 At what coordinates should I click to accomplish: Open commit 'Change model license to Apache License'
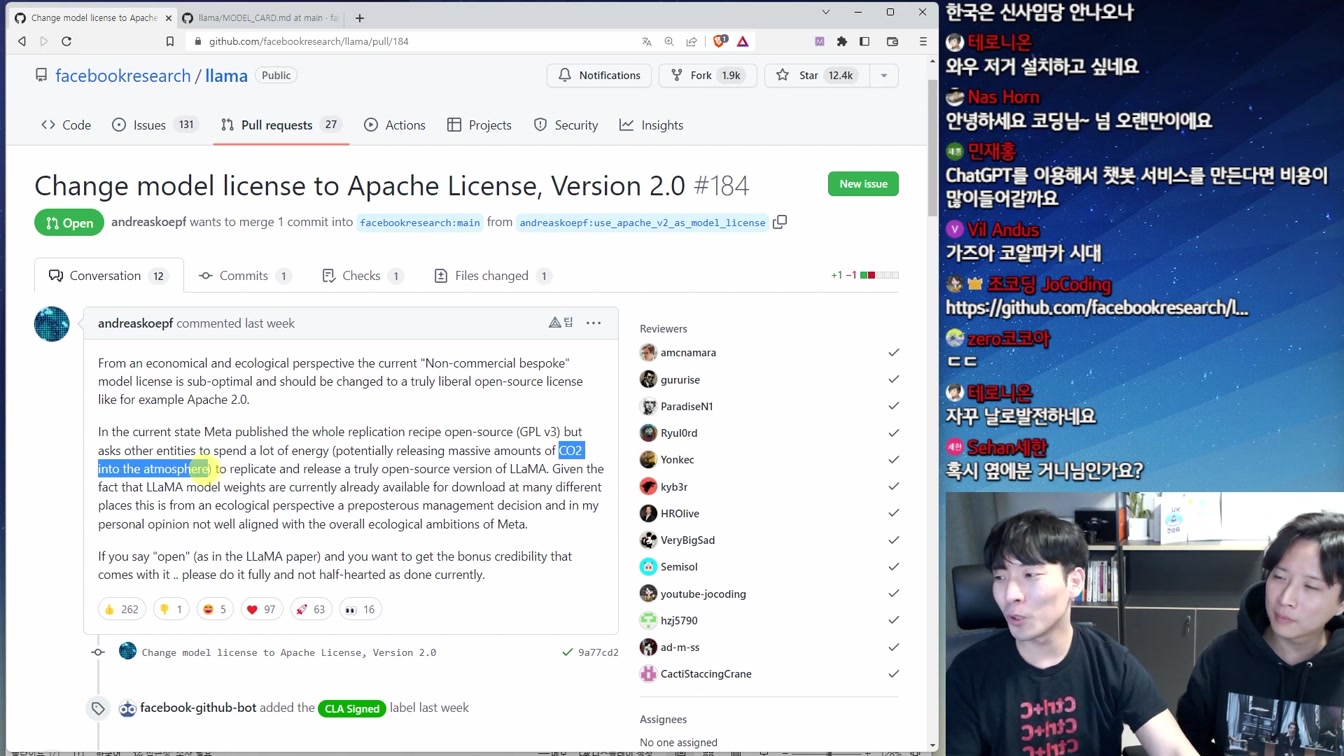(289, 652)
